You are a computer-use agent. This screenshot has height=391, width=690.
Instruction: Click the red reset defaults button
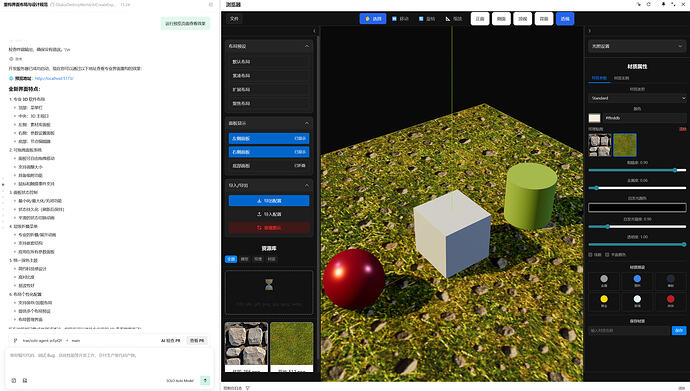(x=269, y=228)
